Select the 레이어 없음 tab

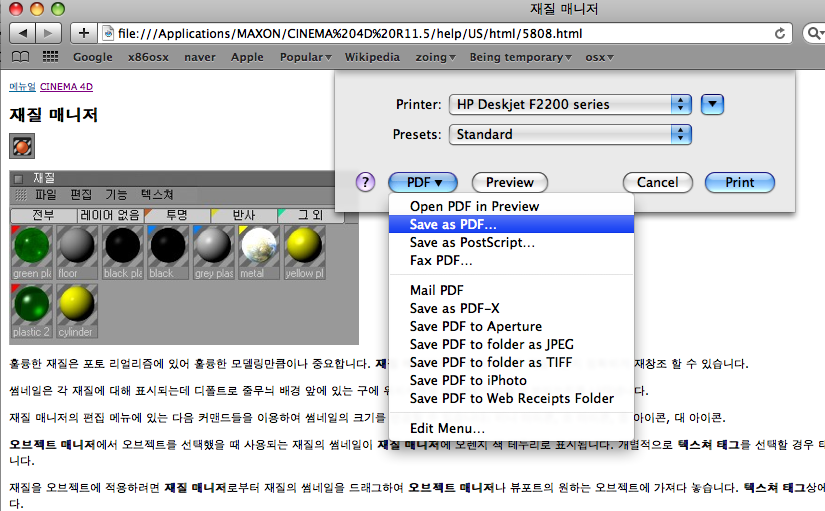click(110, 215)
